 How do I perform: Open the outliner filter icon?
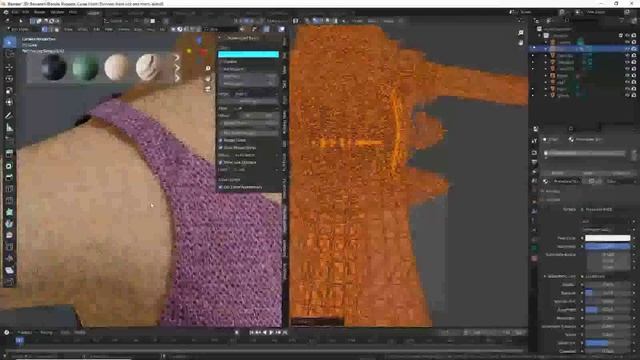[622, 20]
